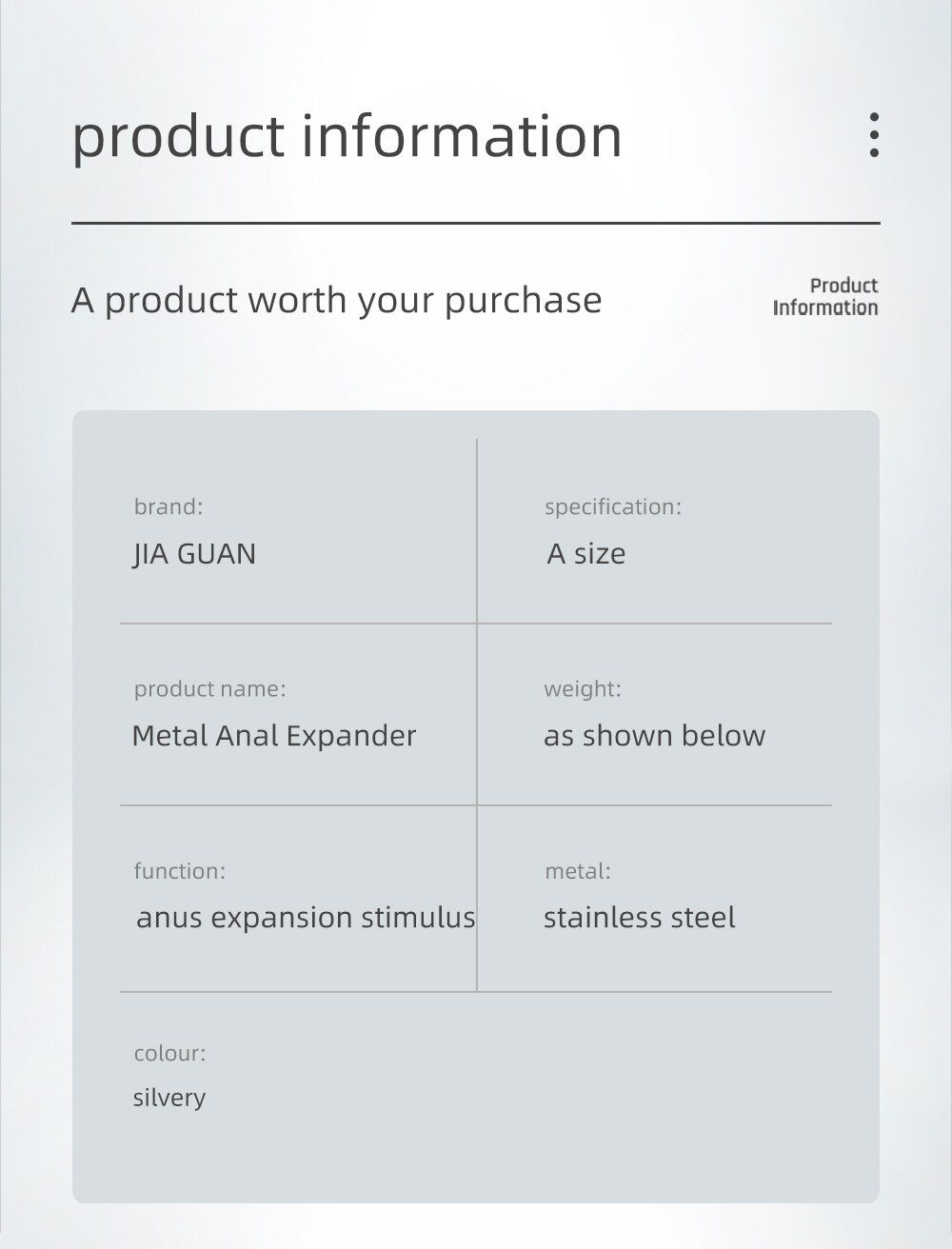Screen dimensions: 952x1249
Task: Select the function value text
Action: tap(306, 918)
